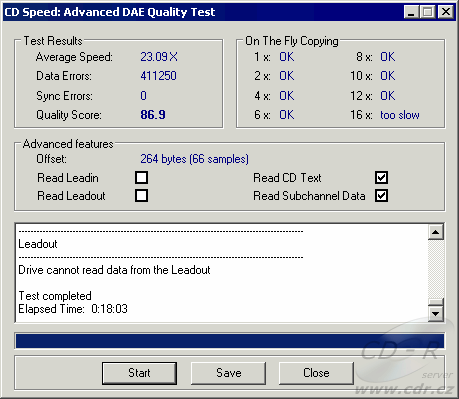Click the OK result beside 6 x
459x399 pixels.
tap(287, 115)
